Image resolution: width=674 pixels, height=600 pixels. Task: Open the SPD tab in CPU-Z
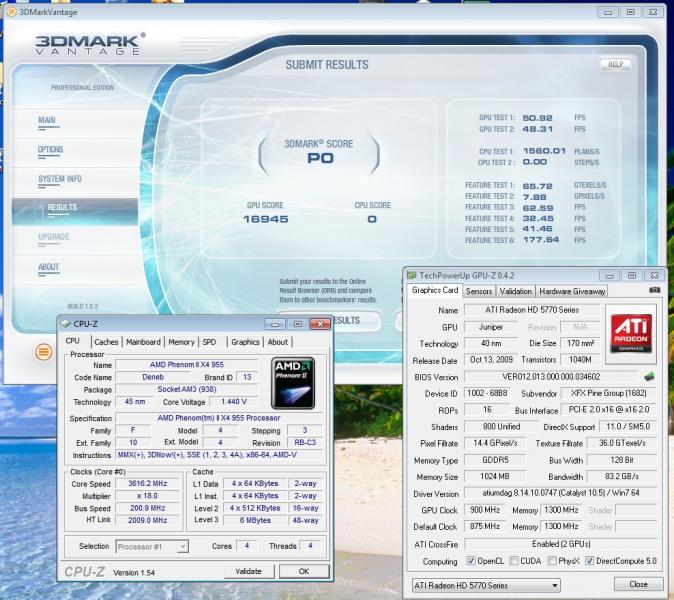coord(209,342)
